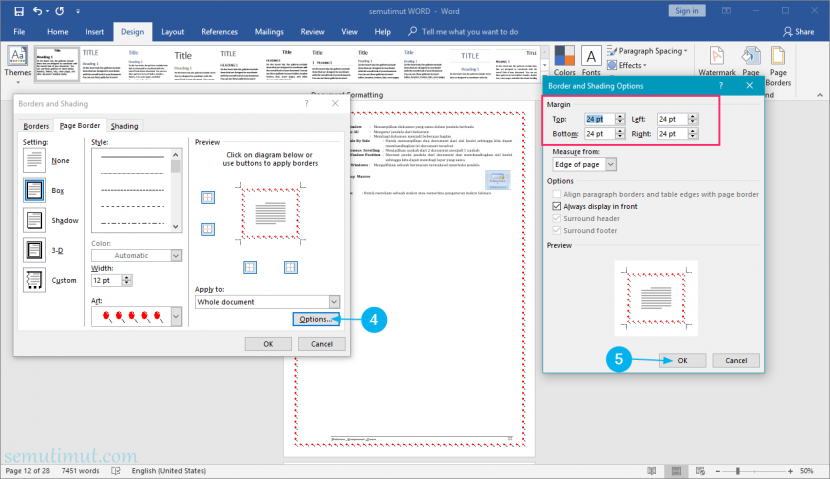Open the Colors theme palette
Viewport: 830px width, 479px height.
[x=564, y=61]
